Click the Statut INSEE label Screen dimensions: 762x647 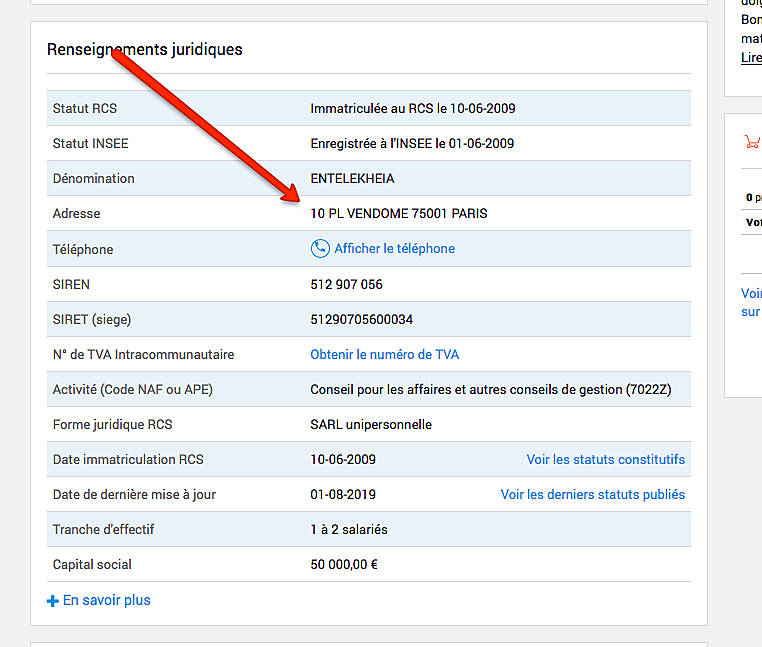[x=90, y=143]
